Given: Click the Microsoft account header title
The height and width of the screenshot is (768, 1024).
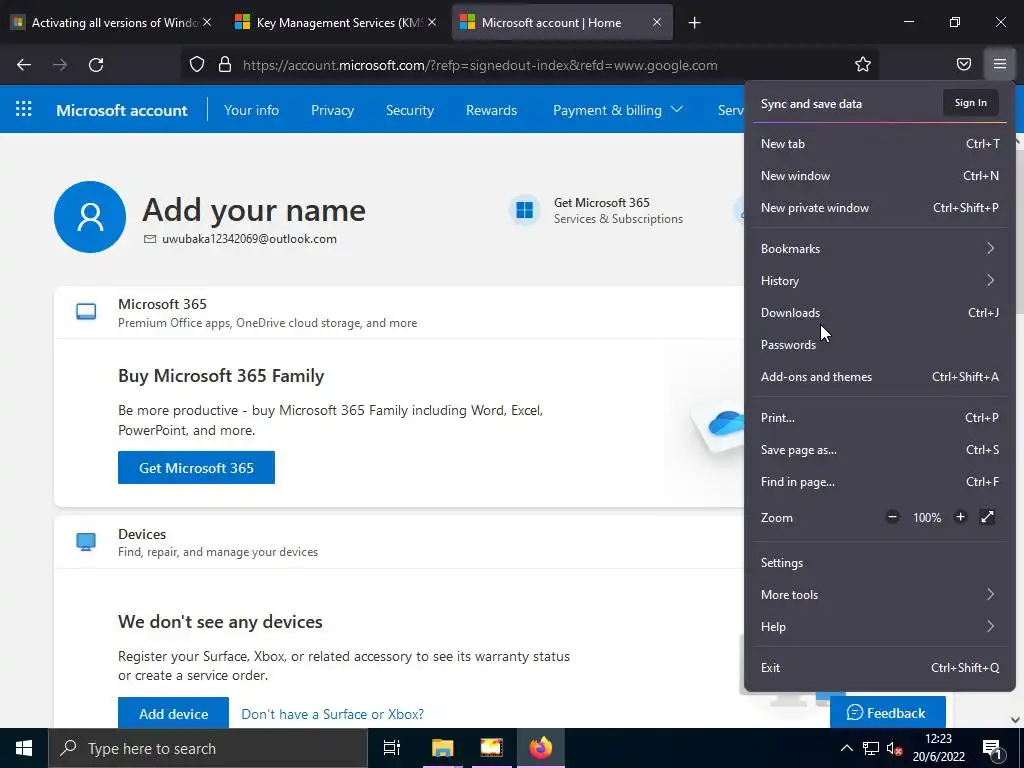Looking at the screenshot, I should coord(121,110).
